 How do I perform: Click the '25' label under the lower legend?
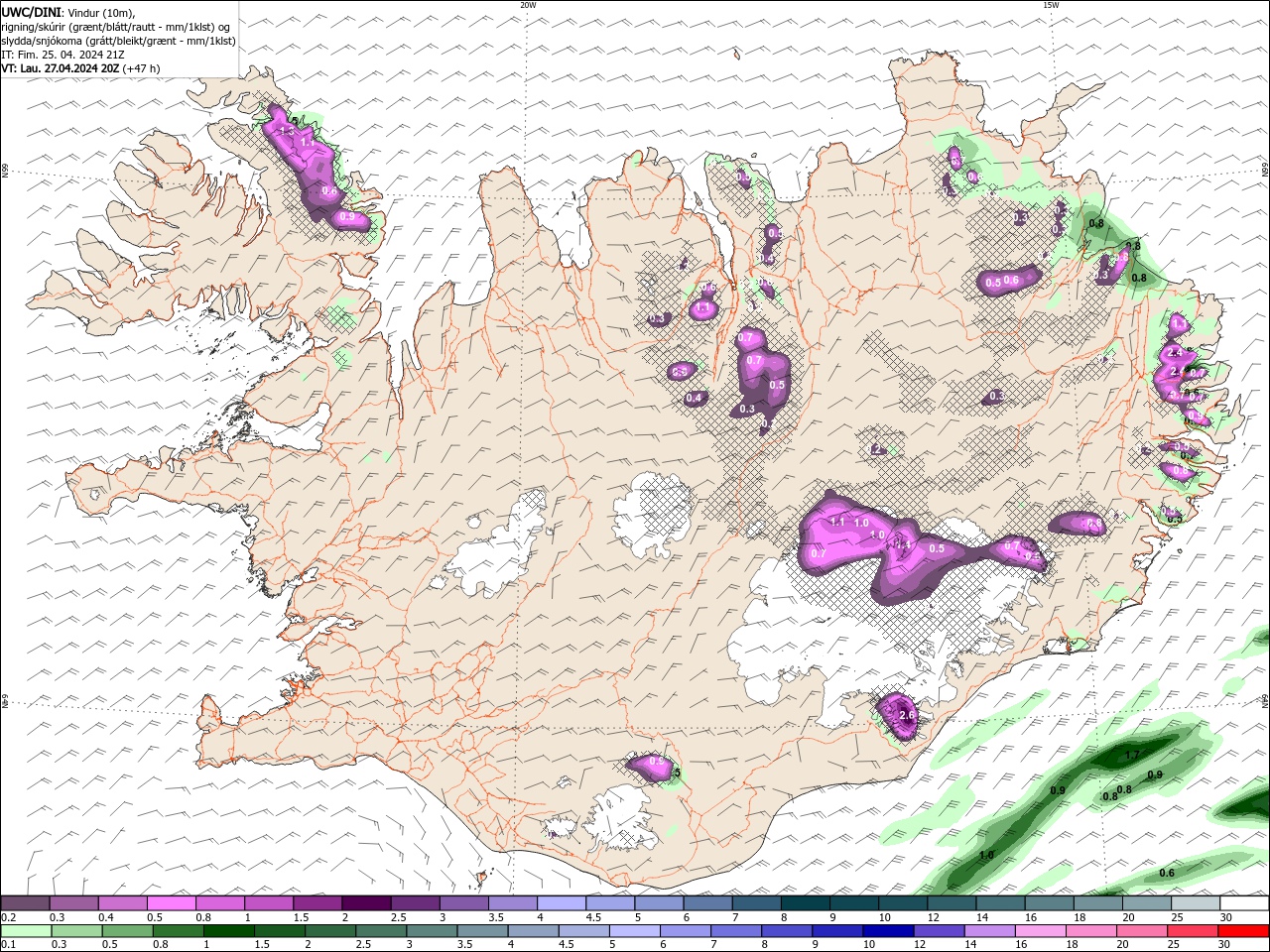(1175, 945)
